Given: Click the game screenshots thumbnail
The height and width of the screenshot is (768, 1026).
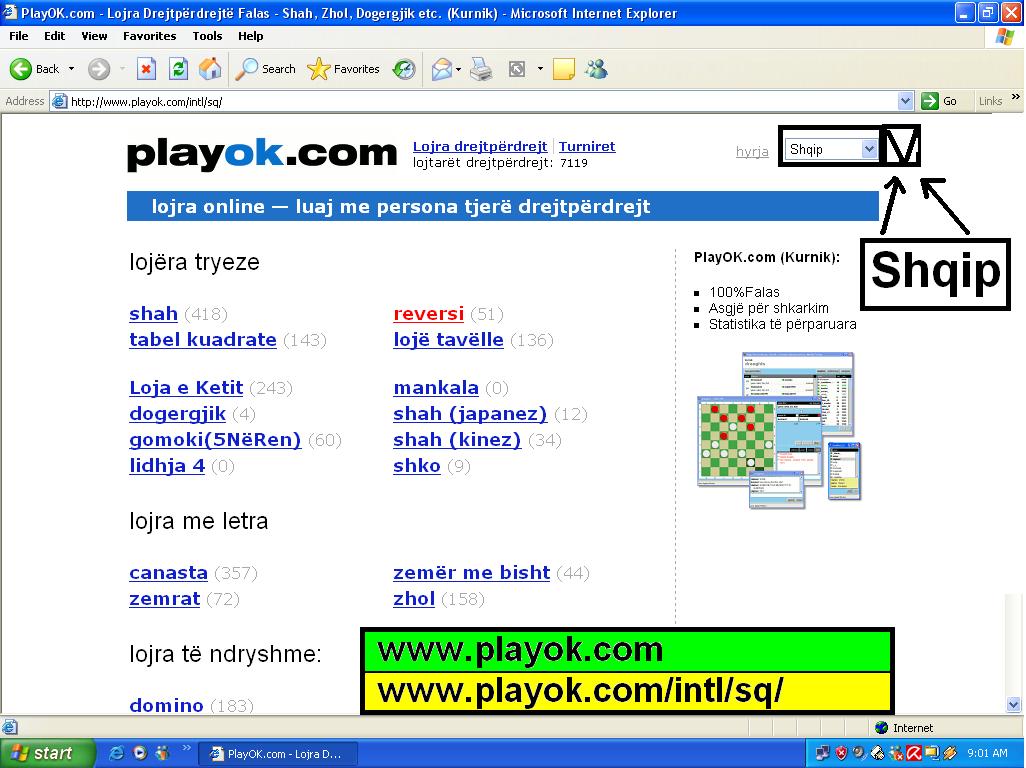Looking at the screenshot, I should [779, 430].
